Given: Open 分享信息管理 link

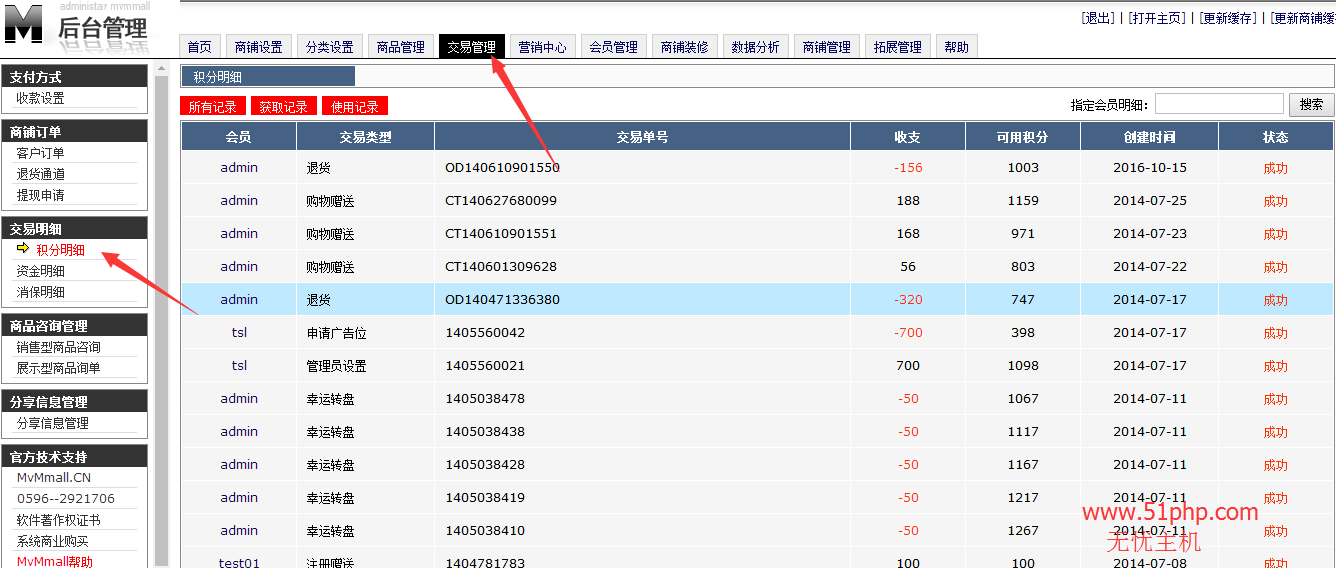Looking at the screenshot, I should click(52, 423).
